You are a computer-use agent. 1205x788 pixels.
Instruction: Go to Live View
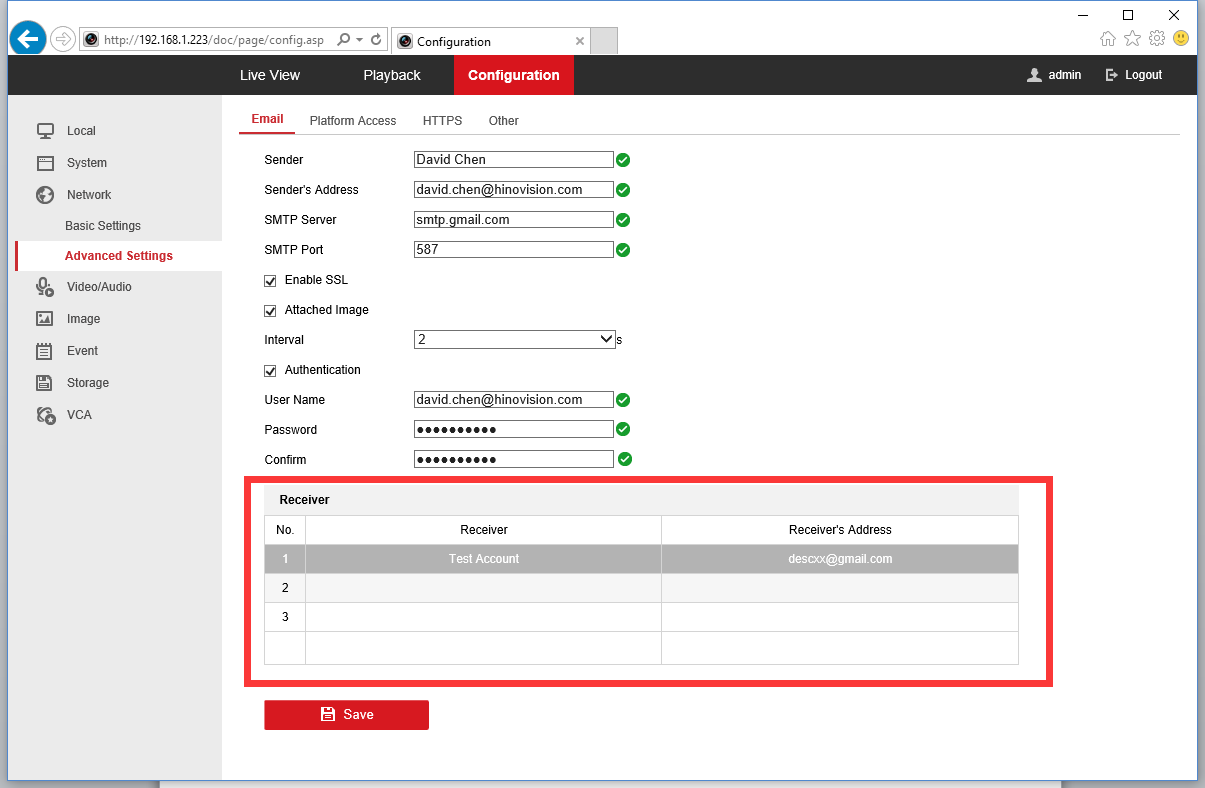click(270, 75)
